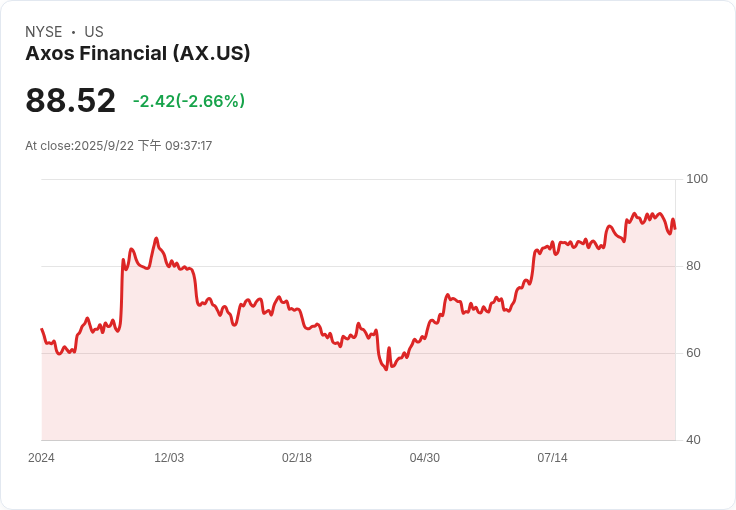736x510 pixels.
Task: Select the 07/14 x-axis date label
Action: click(x=552, y=458)
